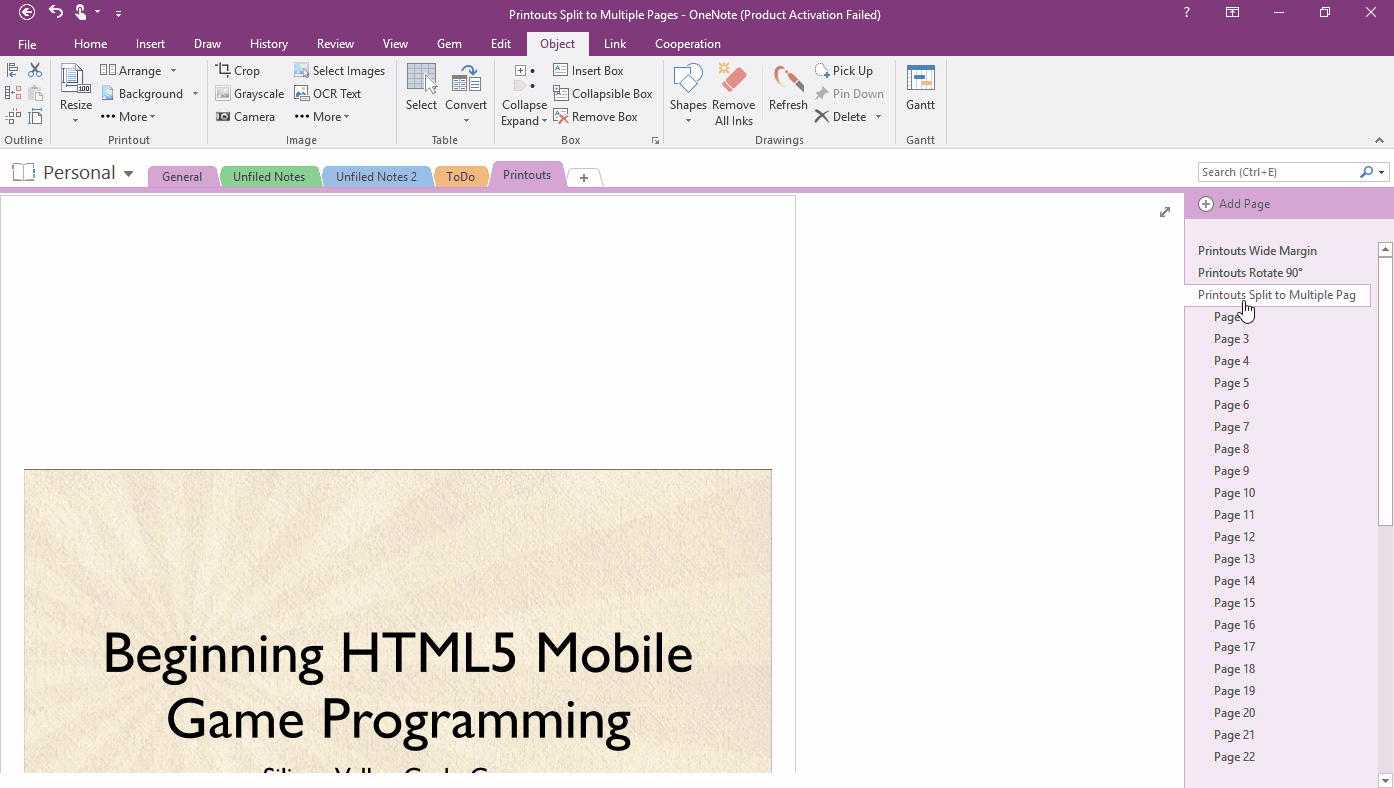
Task: Click Add Page
Action: (x=1234, y=204)
